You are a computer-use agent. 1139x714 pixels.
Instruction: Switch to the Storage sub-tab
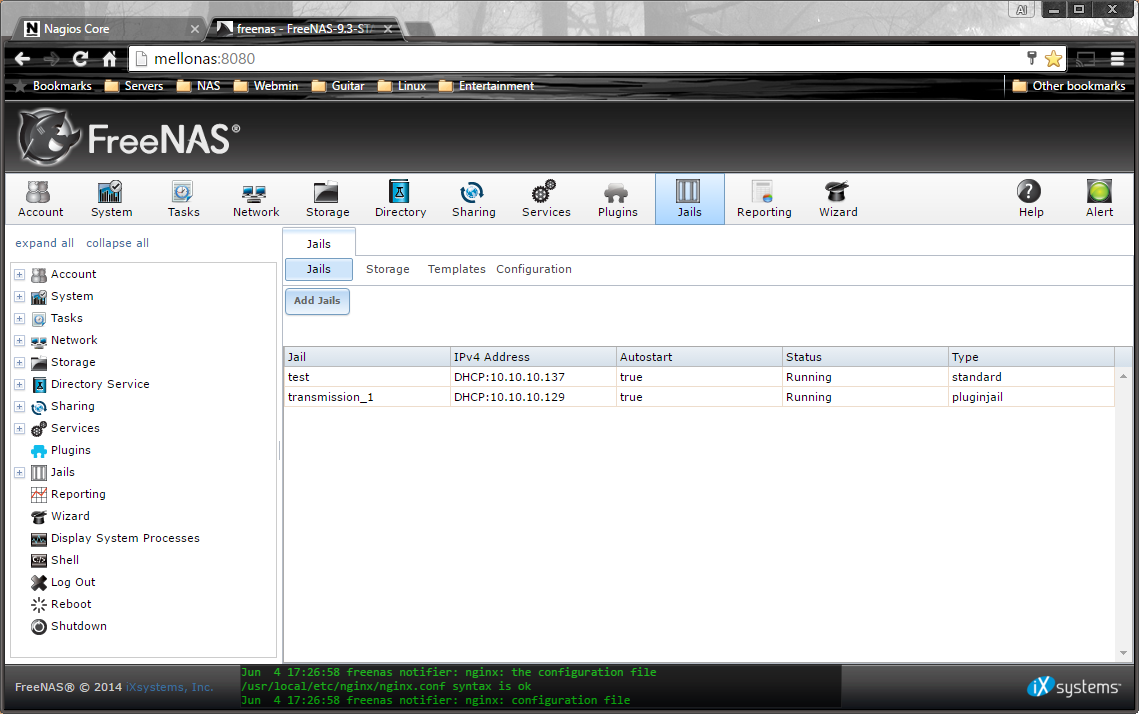pos(388,269)
